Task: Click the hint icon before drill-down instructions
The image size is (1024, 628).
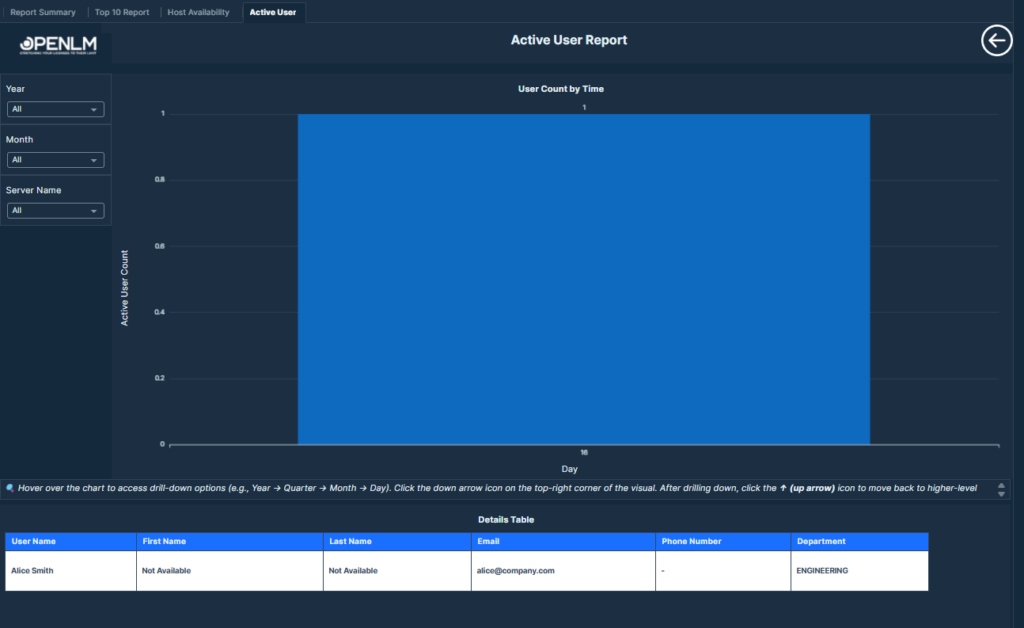Action: point(10,489)
